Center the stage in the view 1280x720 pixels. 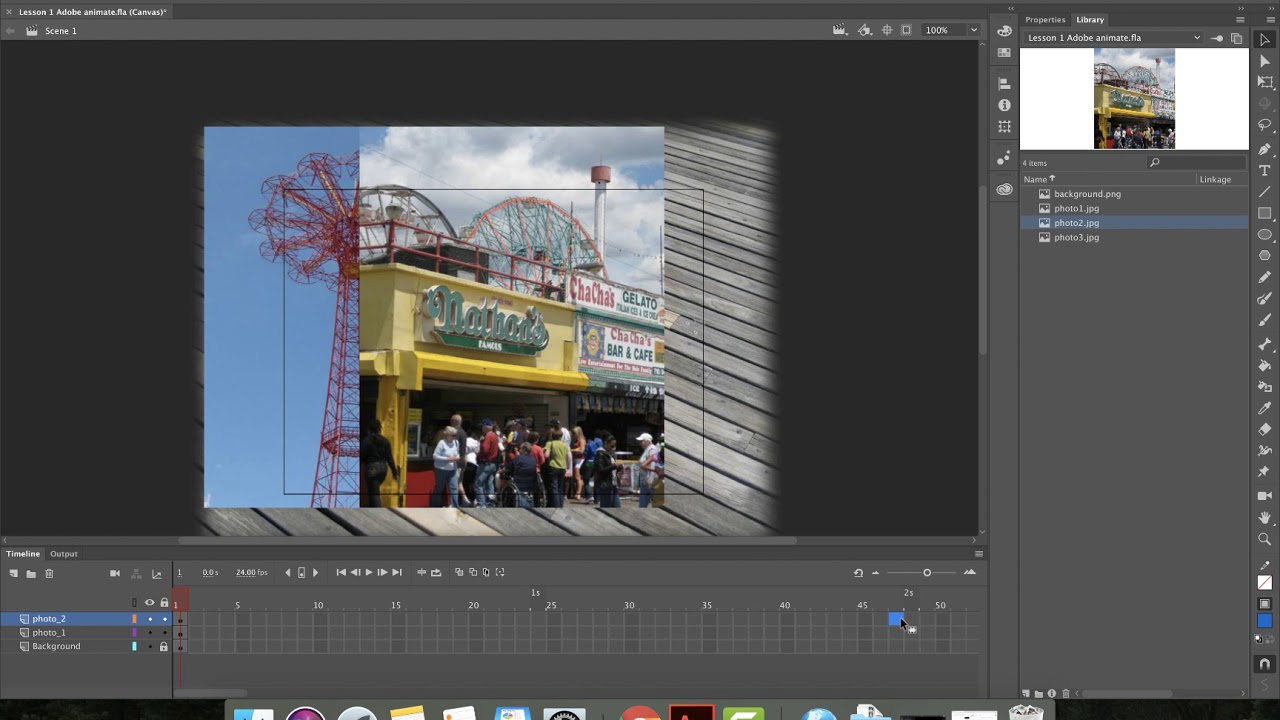887,30
